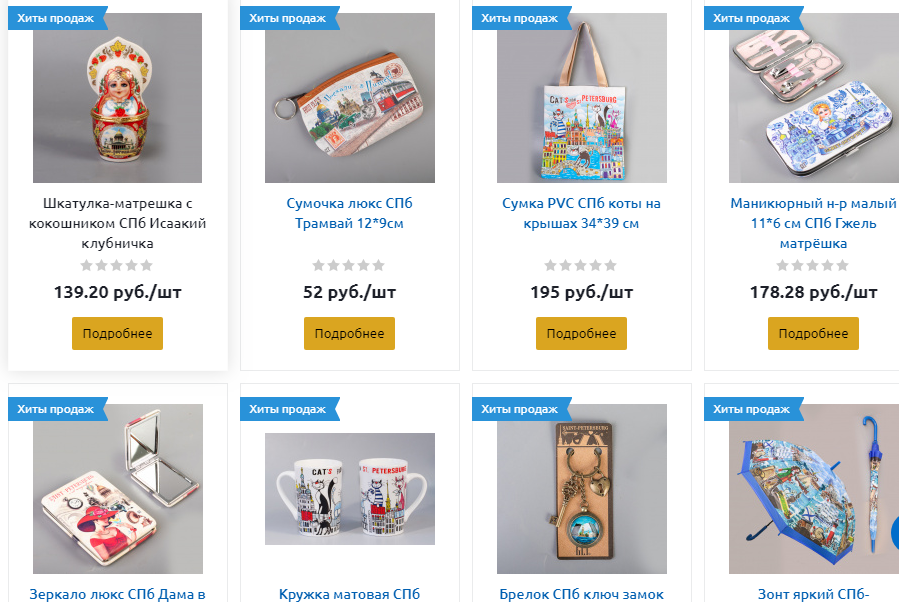Click Подробнее under the 52 руб. pouch
The image size is (899, 602).
click(x=349, y=333)
